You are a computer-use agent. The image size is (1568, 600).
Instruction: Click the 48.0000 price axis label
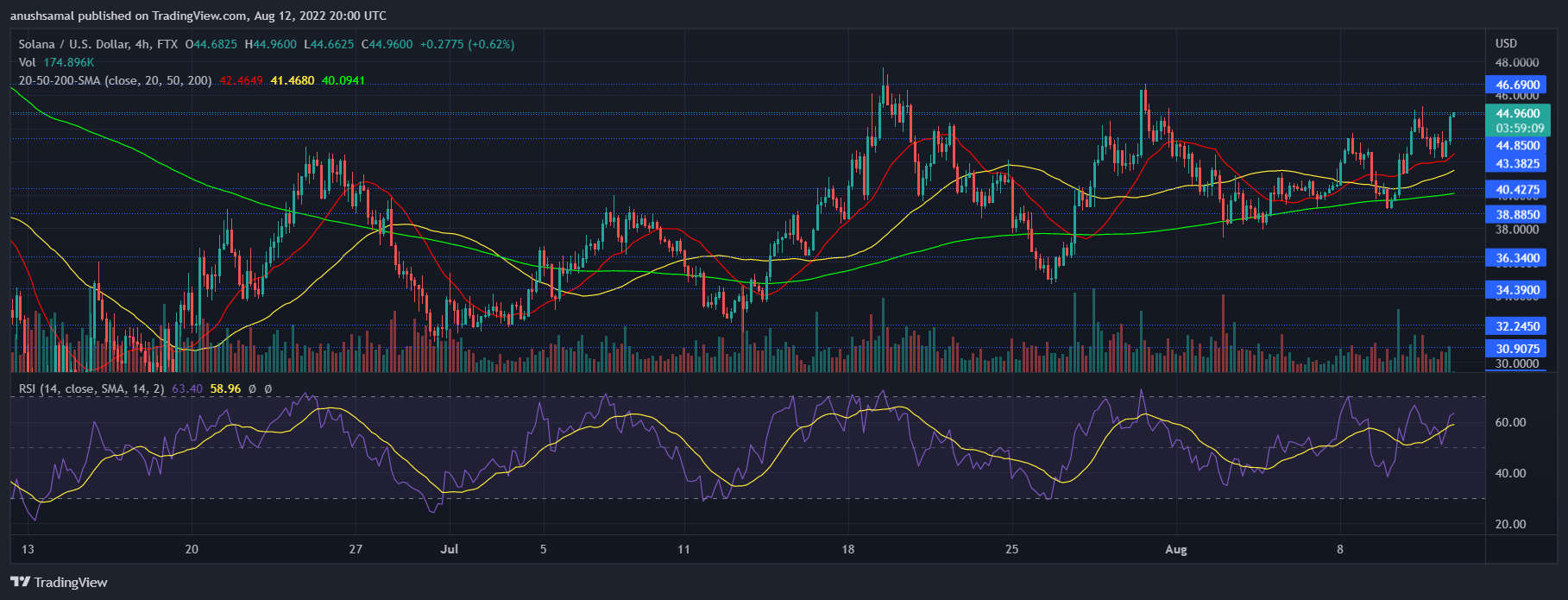tap(1516, 63)
